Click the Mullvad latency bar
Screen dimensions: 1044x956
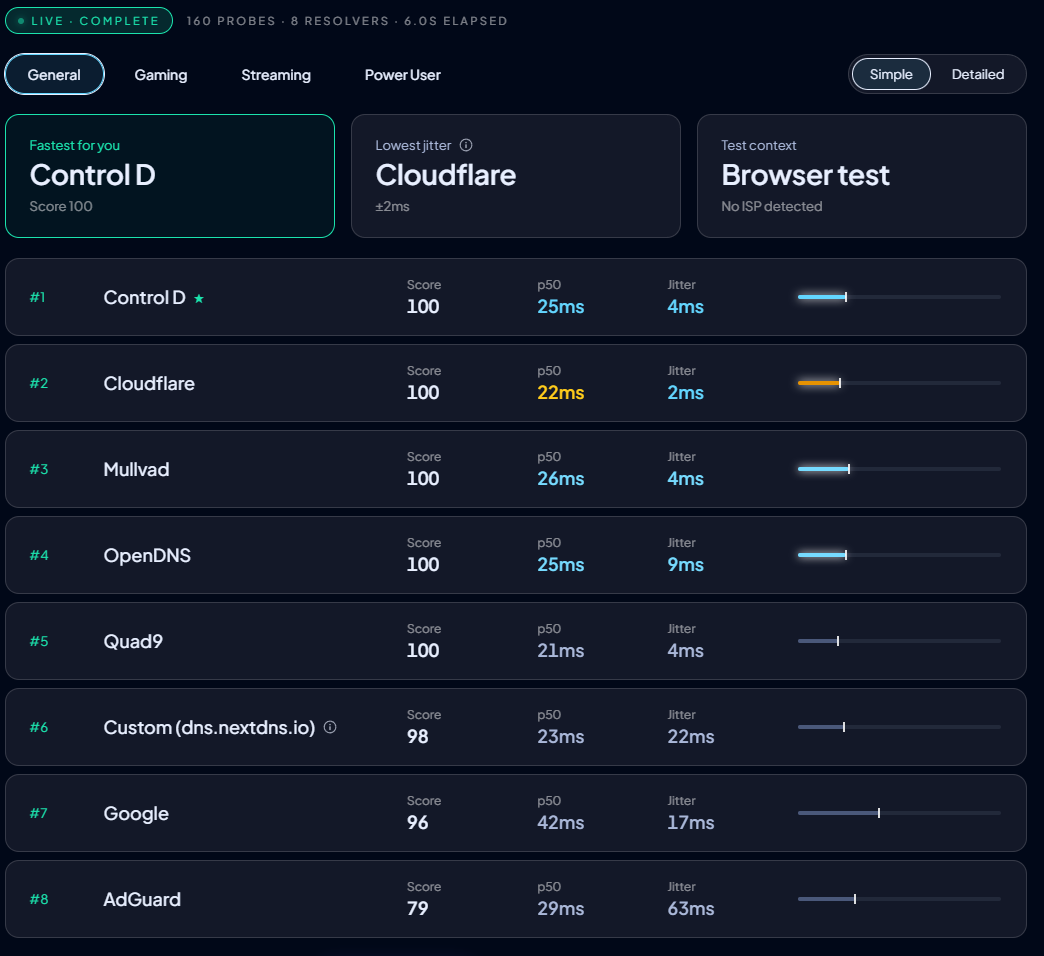tap(899, 469)
